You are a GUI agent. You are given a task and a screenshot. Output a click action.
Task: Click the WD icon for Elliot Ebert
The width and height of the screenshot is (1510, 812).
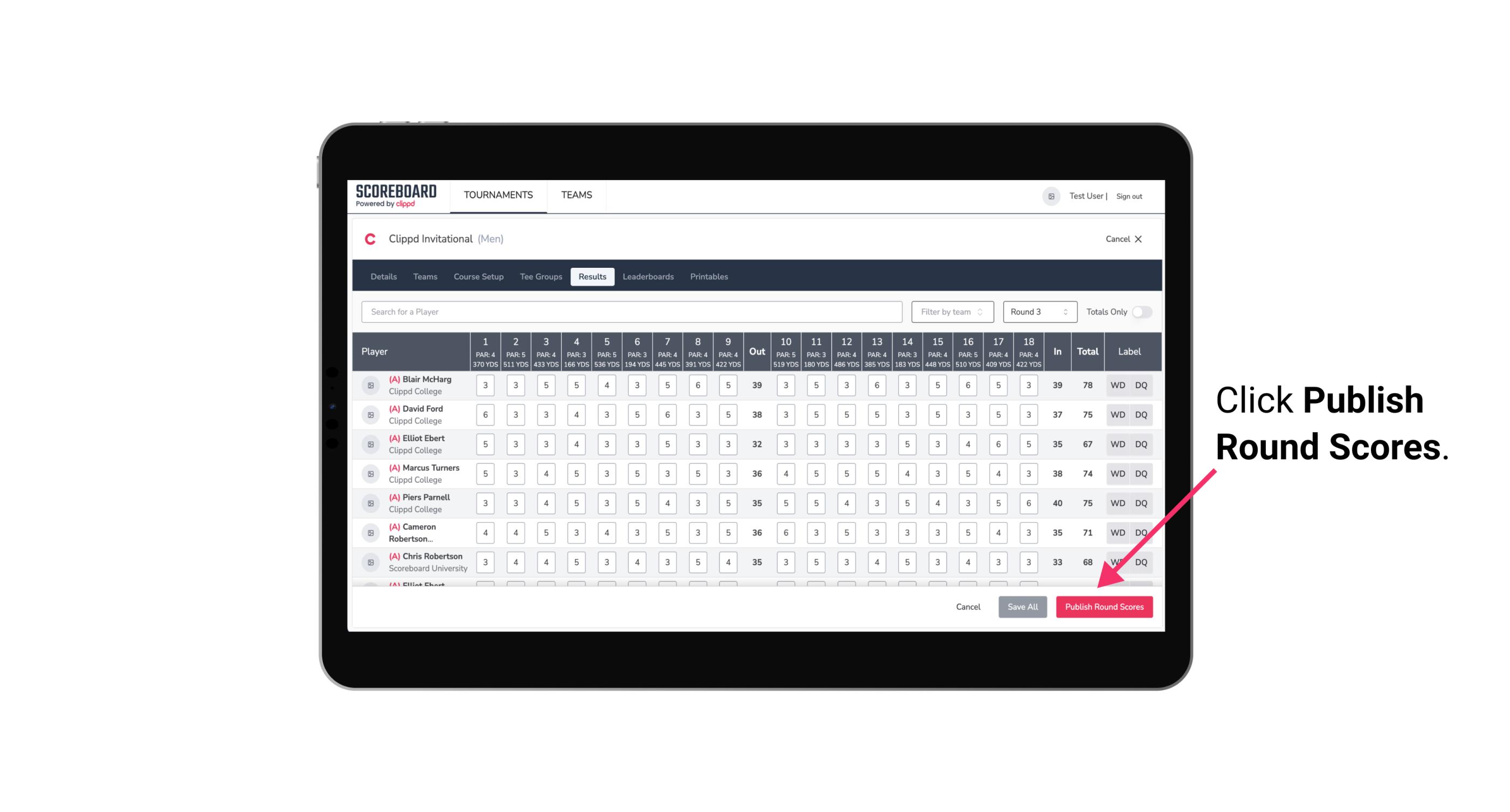(x=1118, y=444)
